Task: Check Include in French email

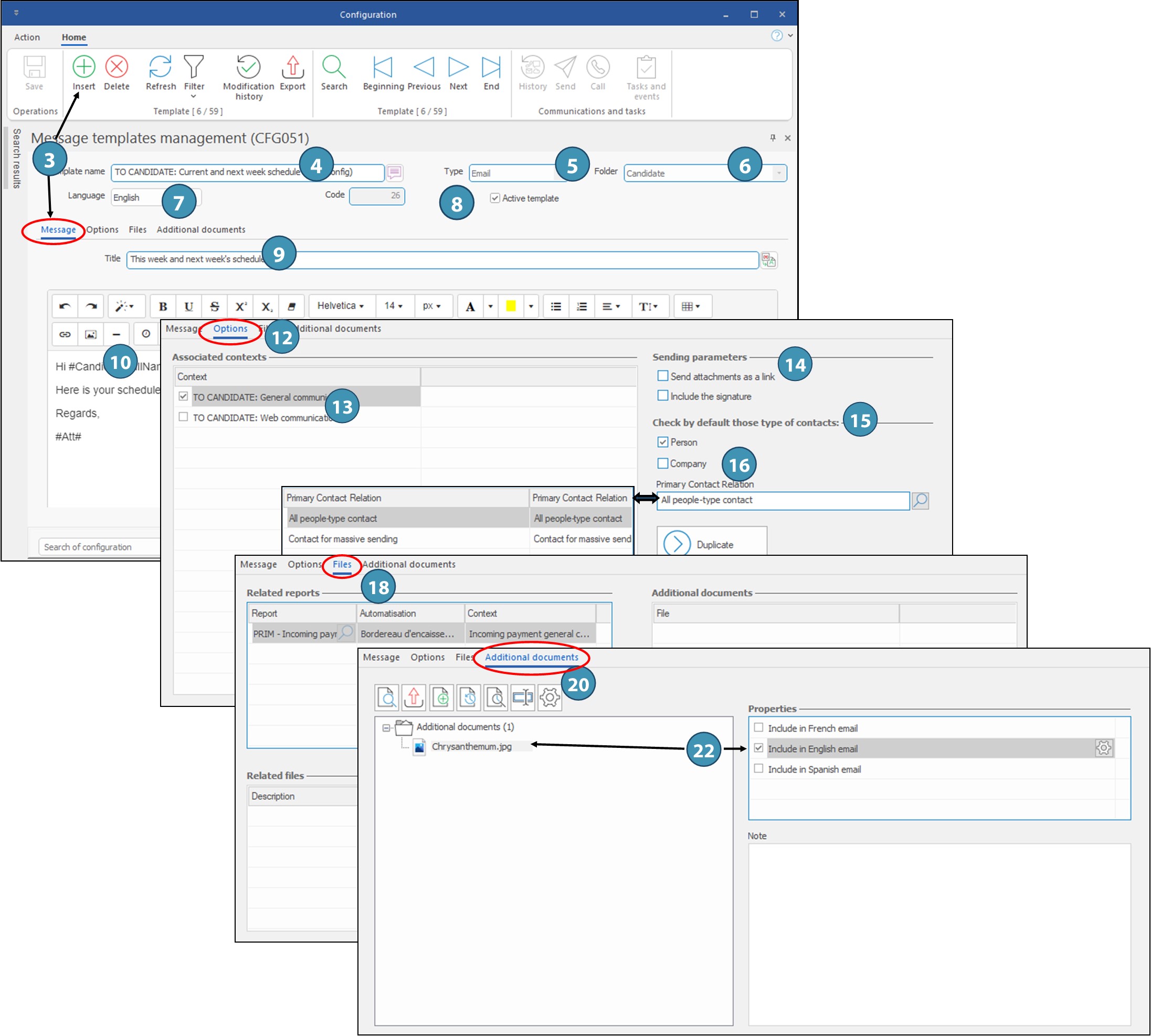Action: (x=759, y=728)
